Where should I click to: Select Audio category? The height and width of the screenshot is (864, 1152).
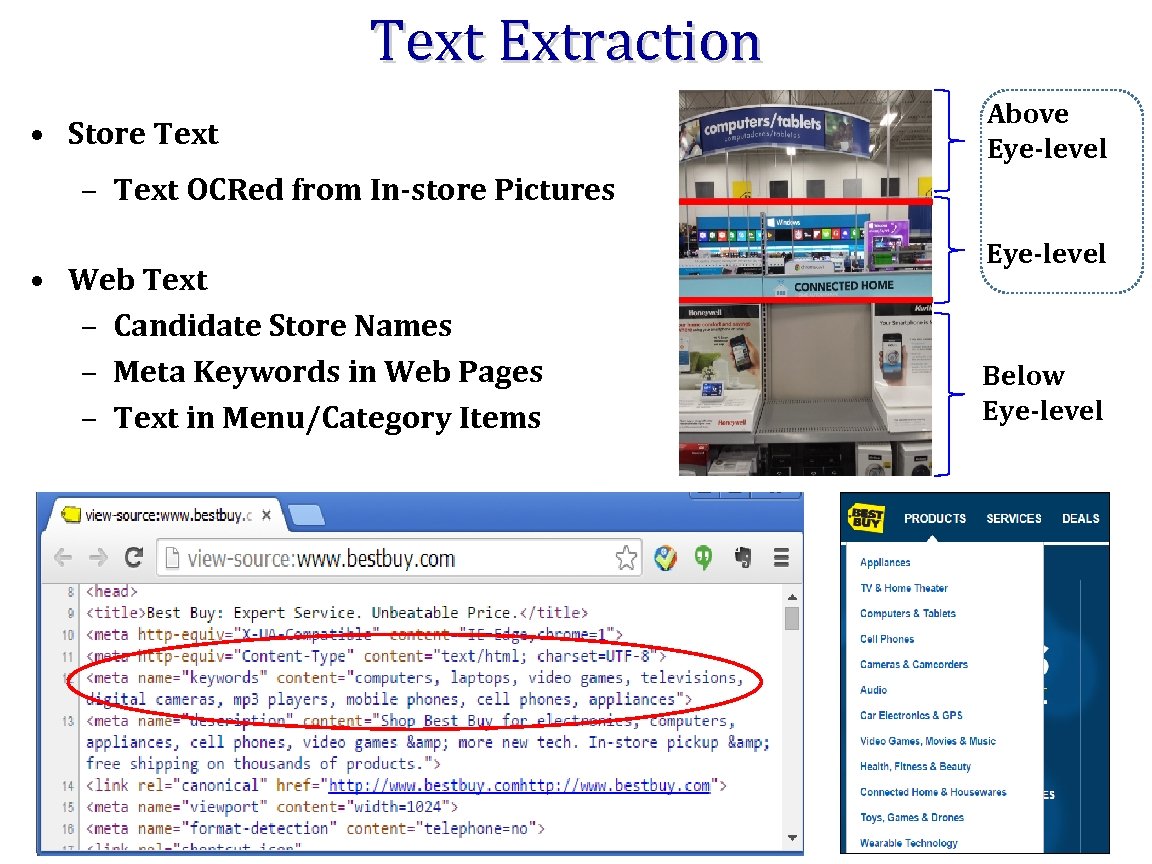(873, 690)
